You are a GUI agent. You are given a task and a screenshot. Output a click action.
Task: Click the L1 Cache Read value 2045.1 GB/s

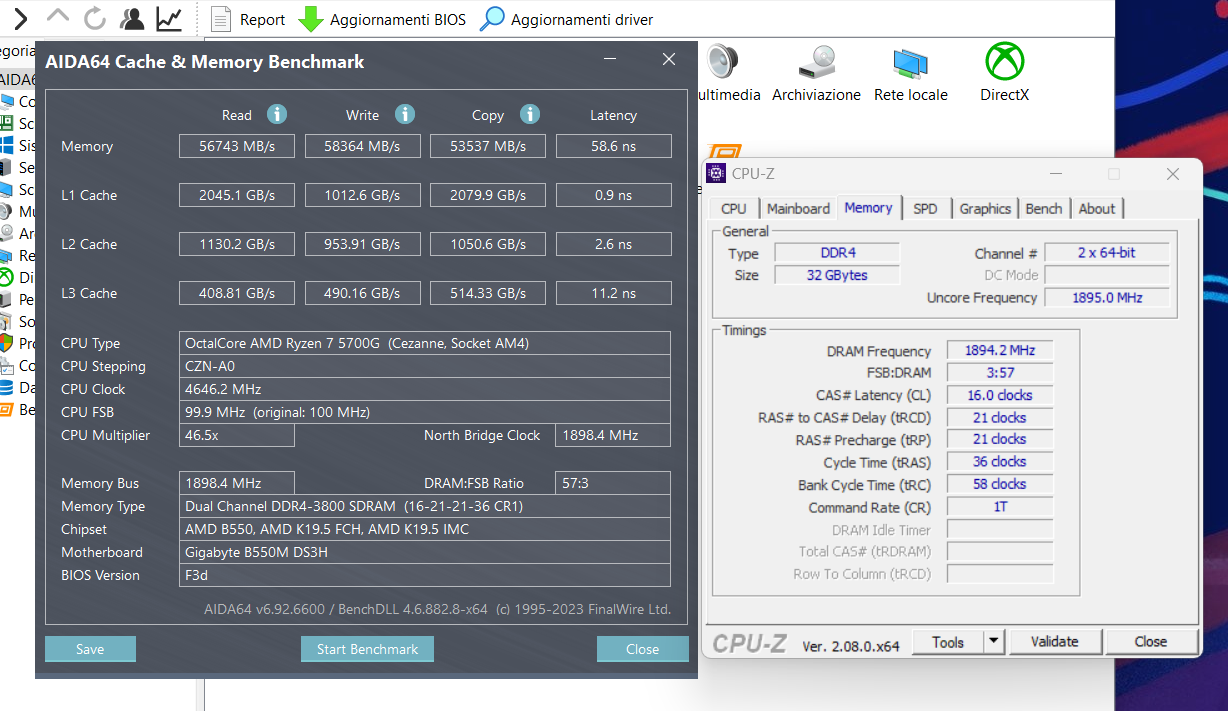[237, 195]
